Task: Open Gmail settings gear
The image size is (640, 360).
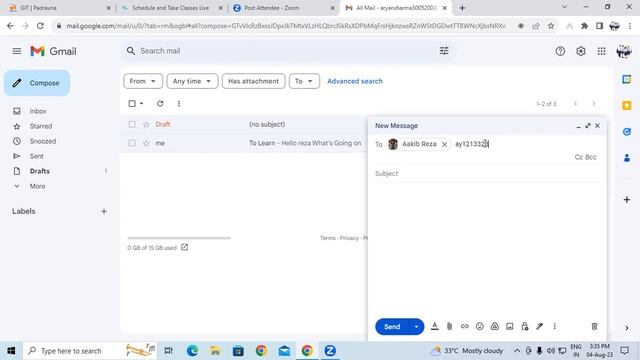Action: pos(580,51)
